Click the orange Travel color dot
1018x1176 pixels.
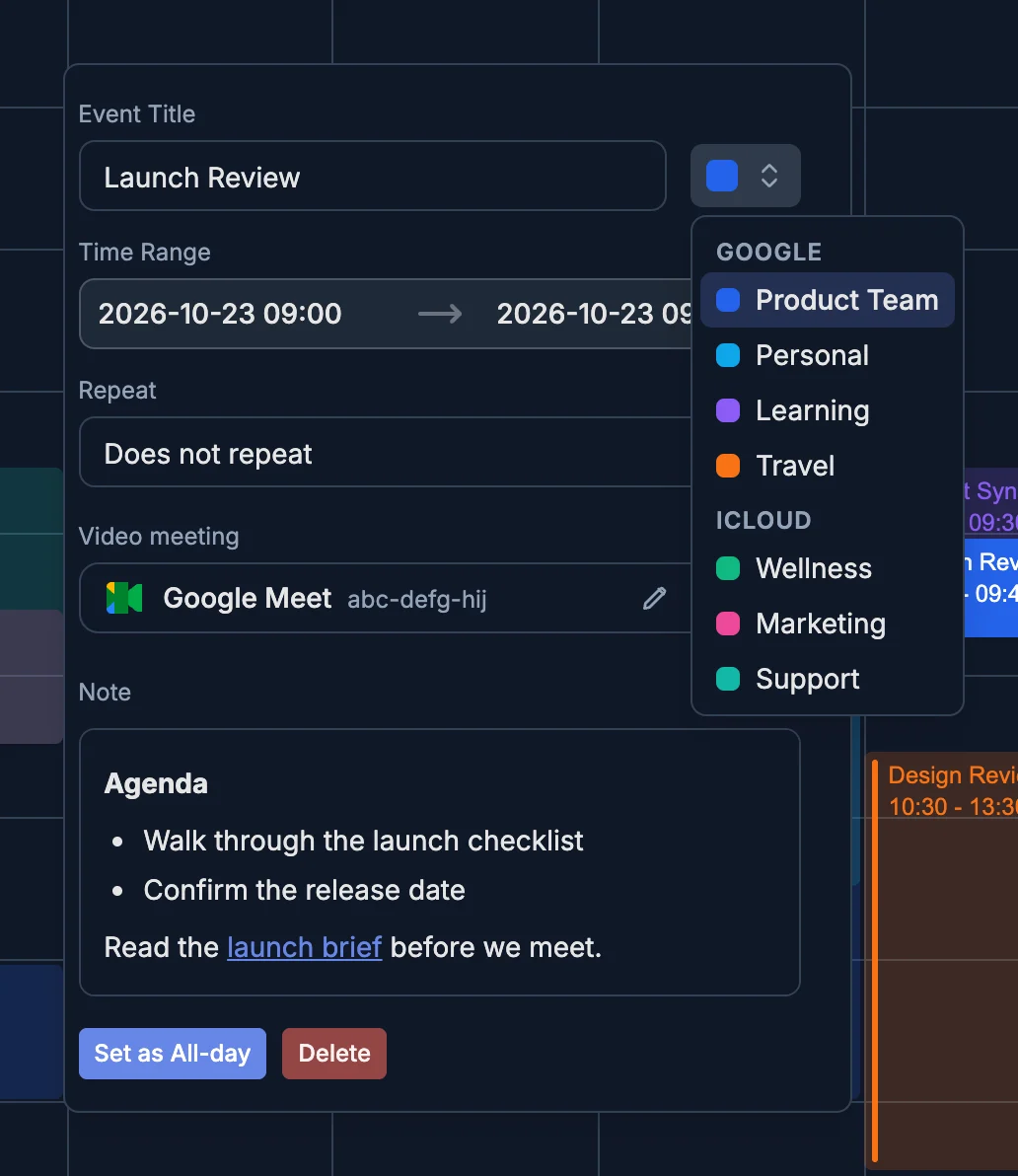click(x=728, y=466)
